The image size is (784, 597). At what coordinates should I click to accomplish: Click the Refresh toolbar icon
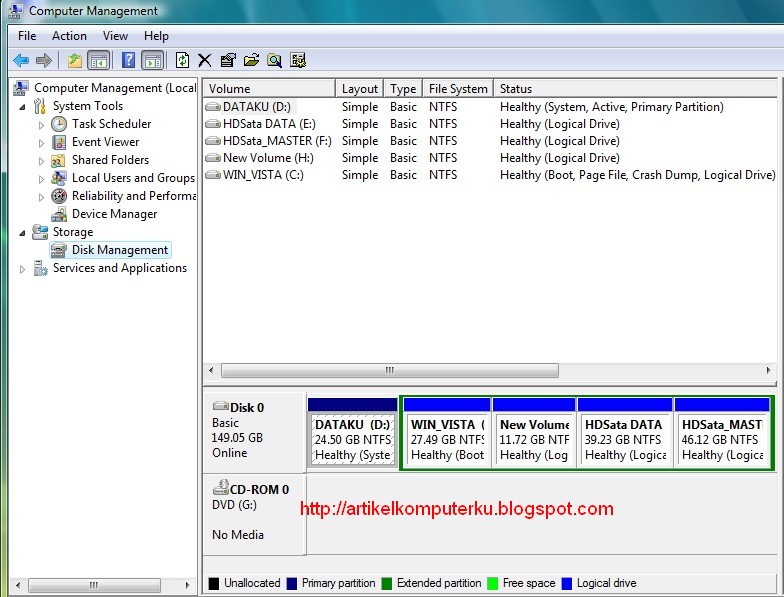[x=182, y=60]
